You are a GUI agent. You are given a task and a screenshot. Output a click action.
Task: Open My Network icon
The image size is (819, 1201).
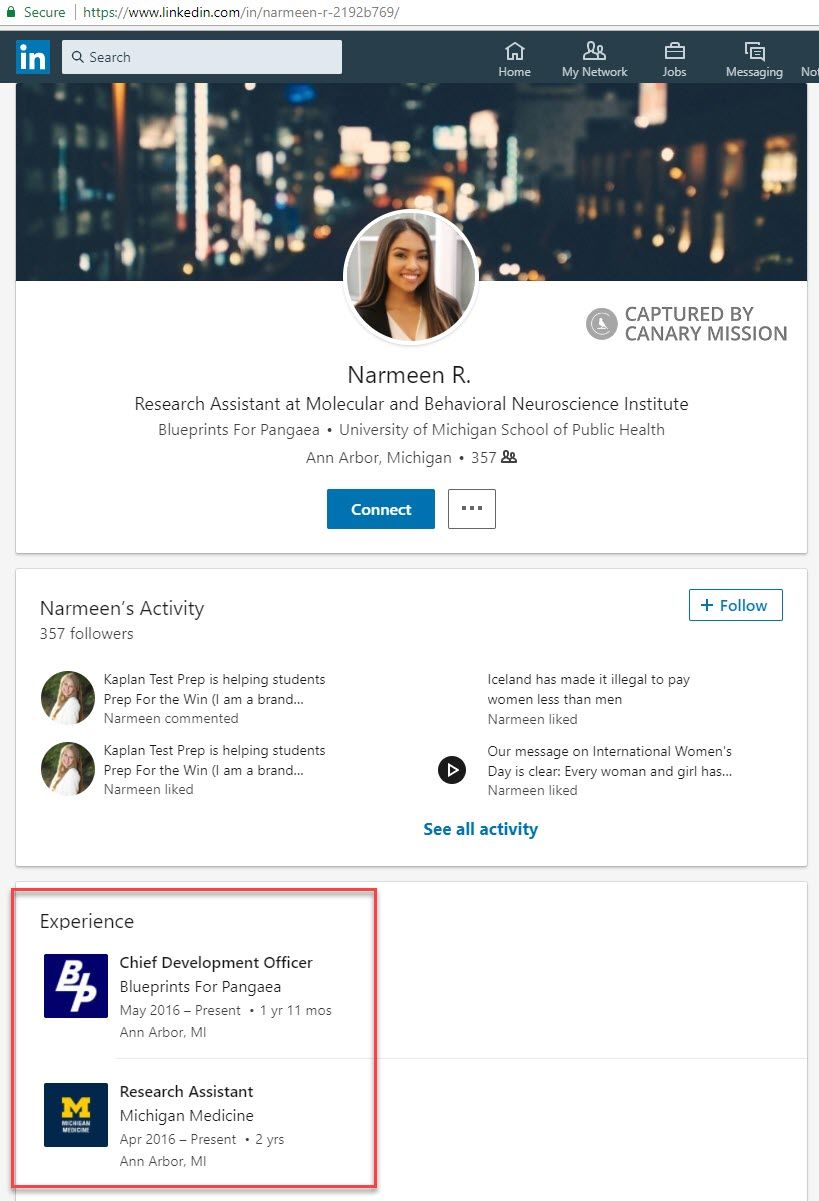pyautogui.click(x=594, y=51)
